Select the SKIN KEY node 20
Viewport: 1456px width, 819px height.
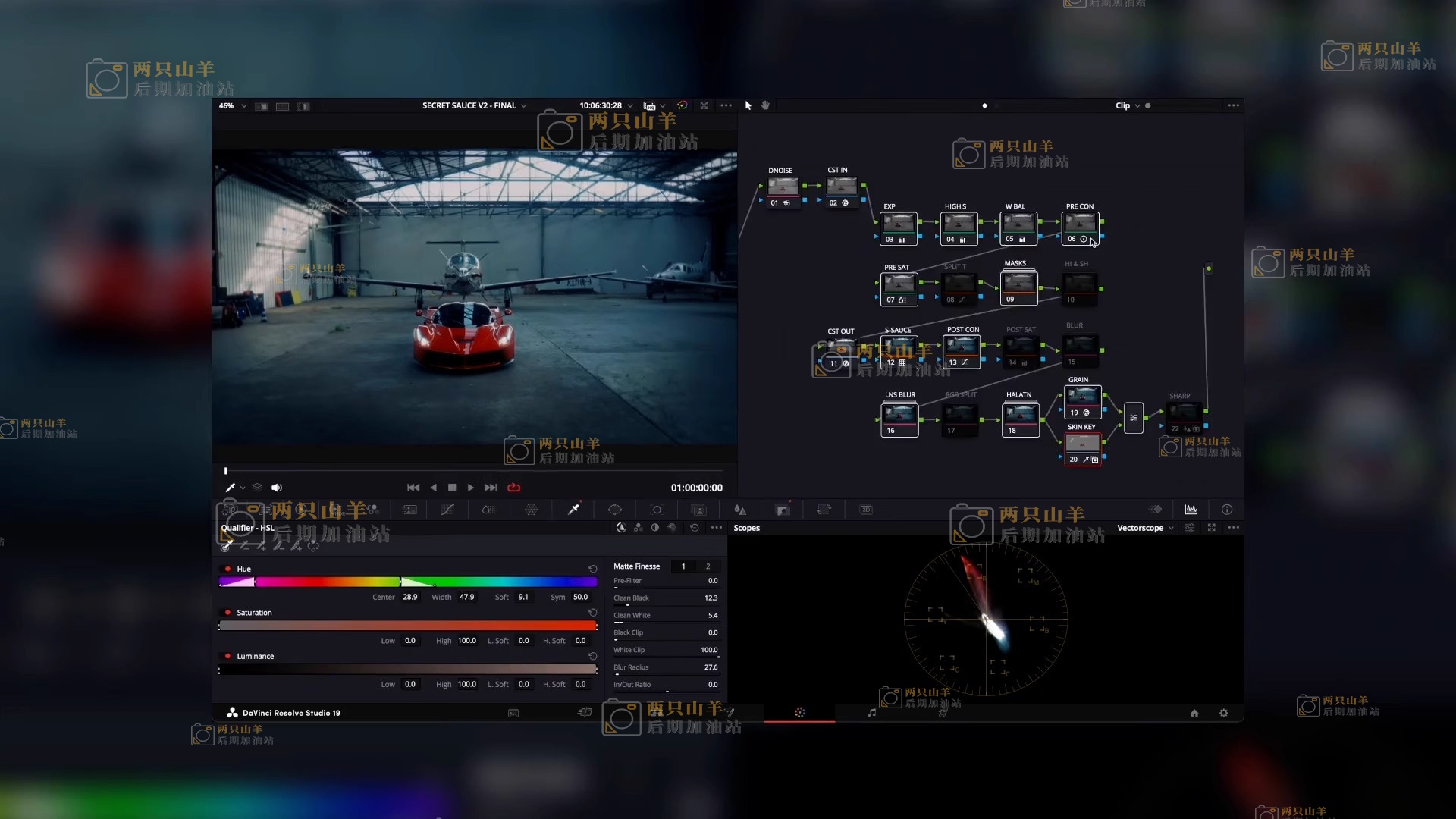(1082, 445)
